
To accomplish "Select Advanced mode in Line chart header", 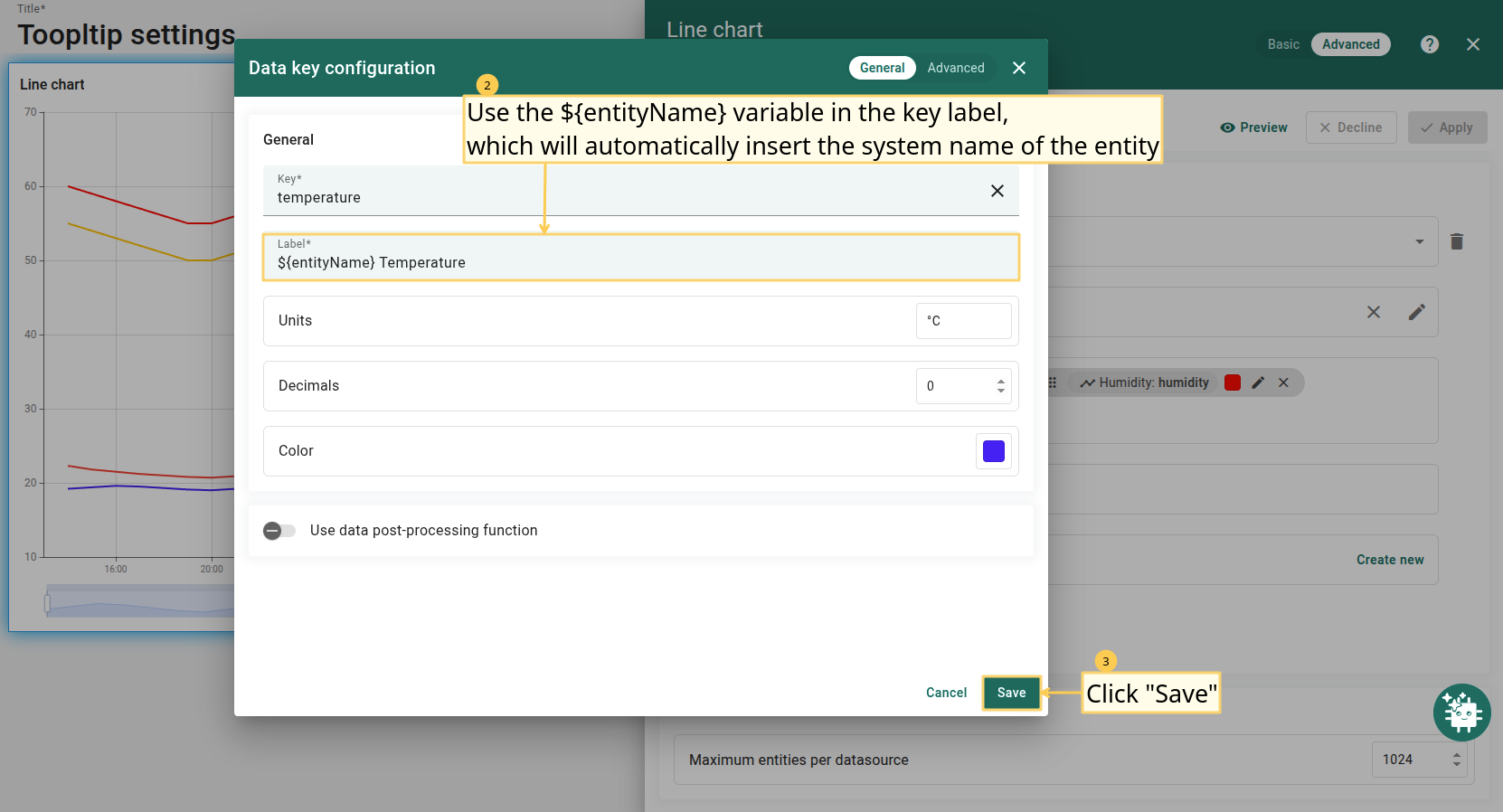I will (1350, 44).
